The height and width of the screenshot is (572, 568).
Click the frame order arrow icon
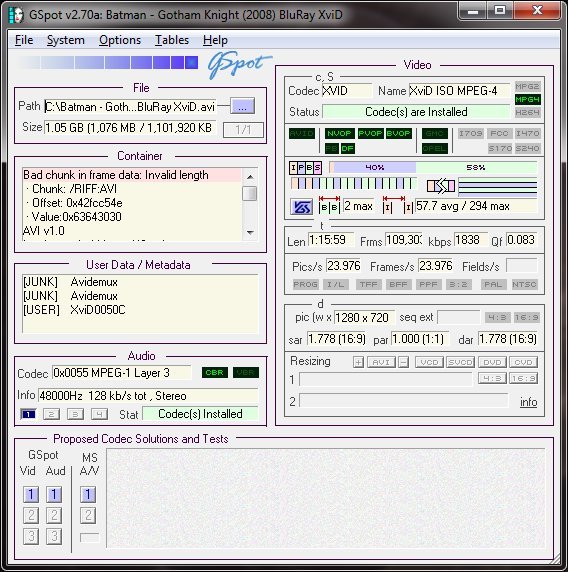pos(441,186)
